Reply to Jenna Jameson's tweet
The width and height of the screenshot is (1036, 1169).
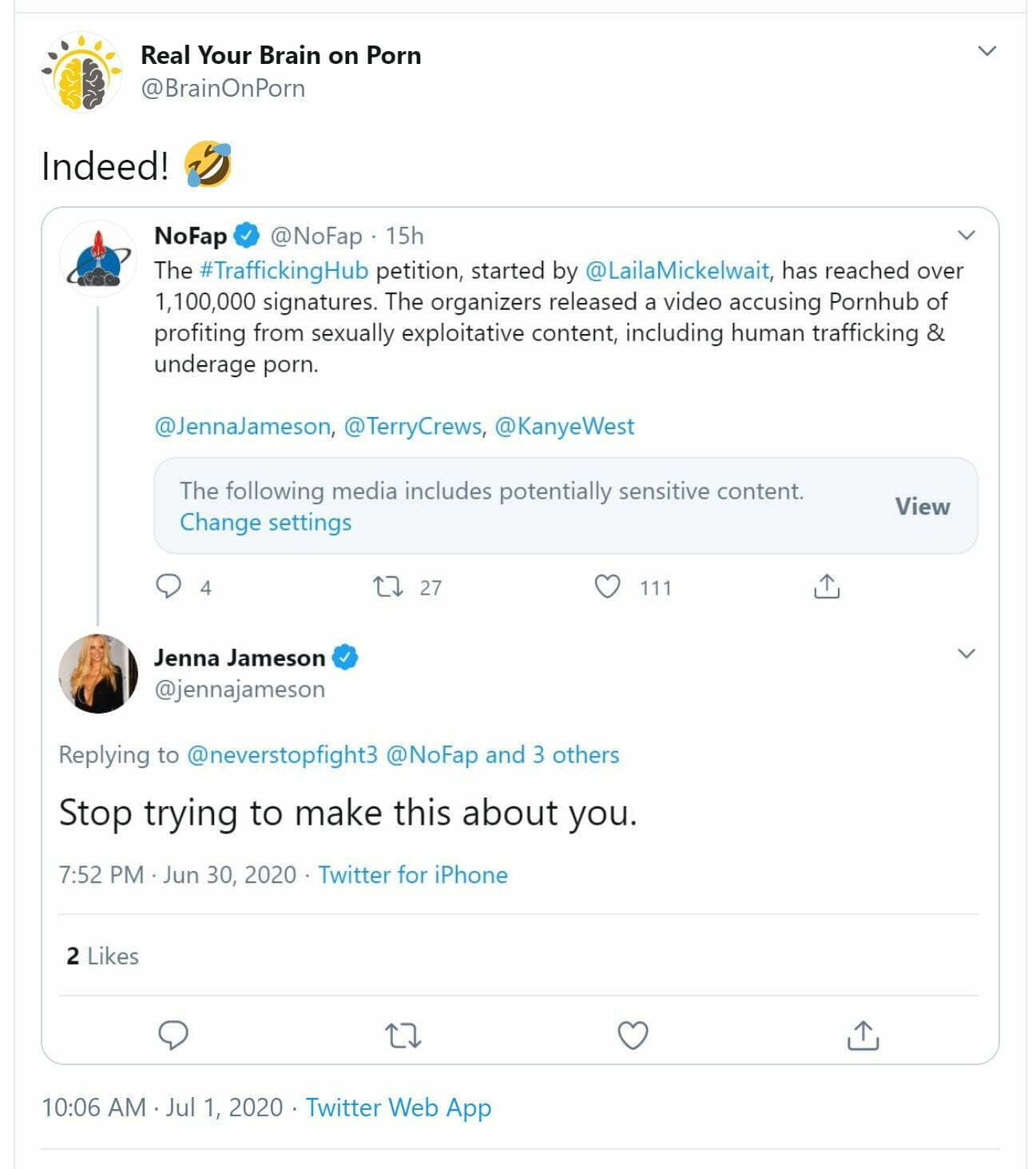[x=173, y=1035]
